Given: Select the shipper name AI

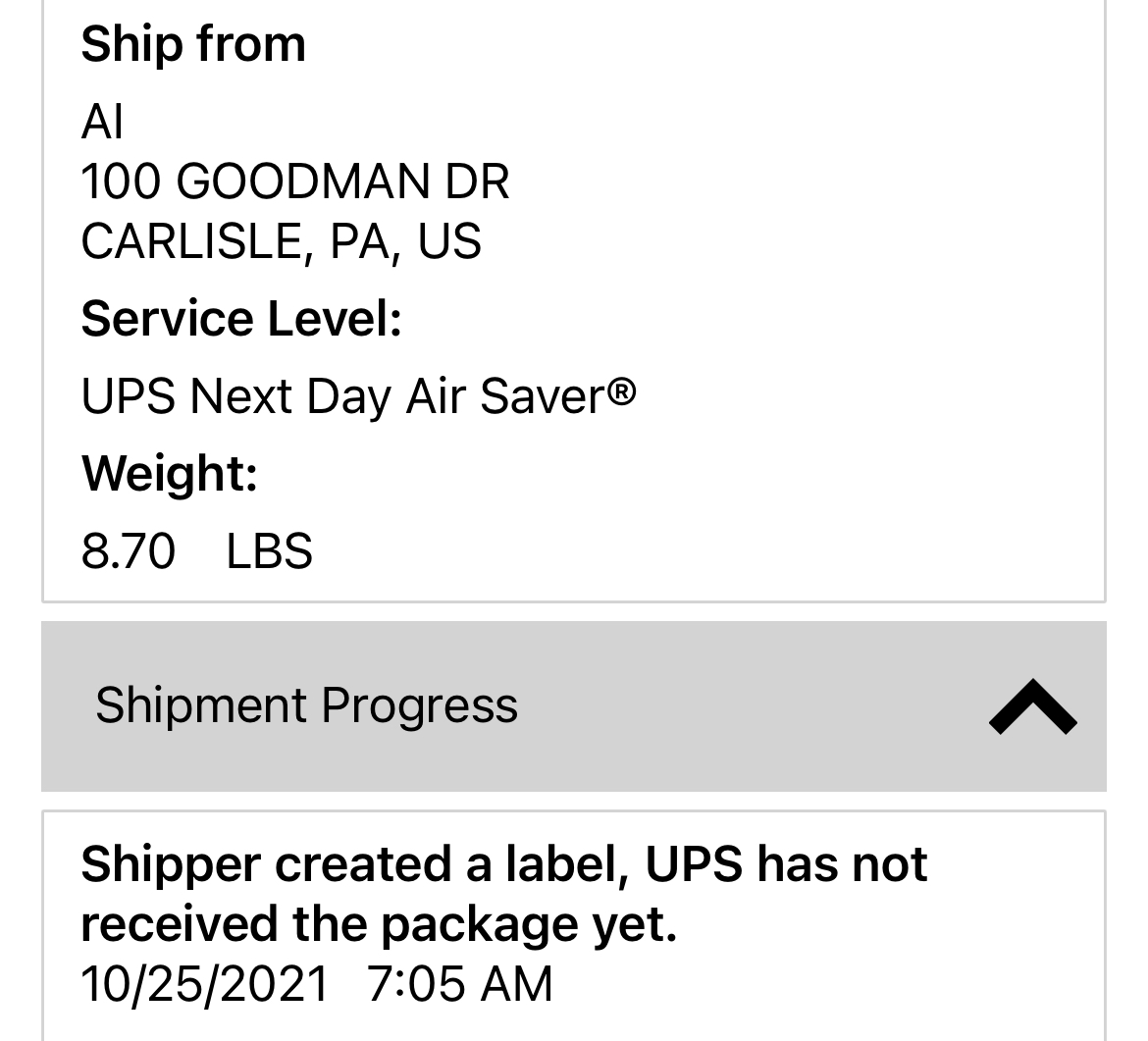Looking at the screenshot, I should point(102,123).
